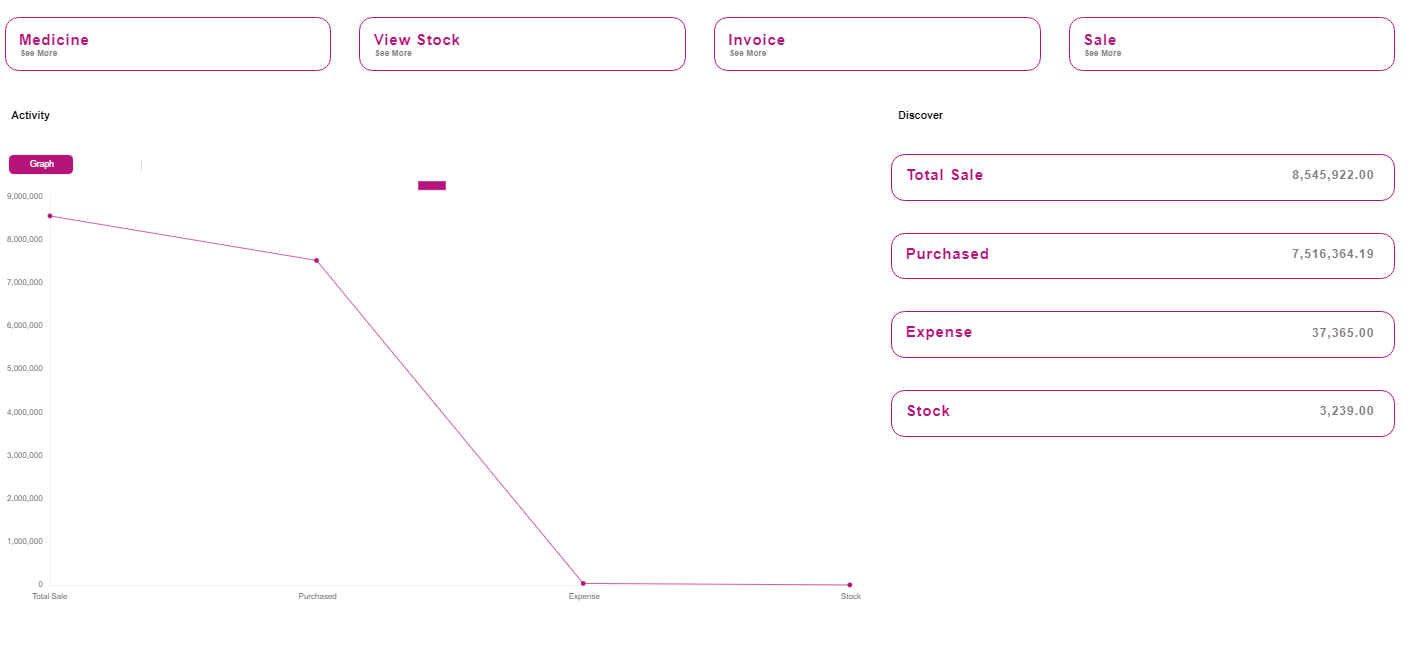The width and height of the screenshot is (1413, 664).
Task: Click the Total Sale data point on graph
Action: click(x=50, y=216)
